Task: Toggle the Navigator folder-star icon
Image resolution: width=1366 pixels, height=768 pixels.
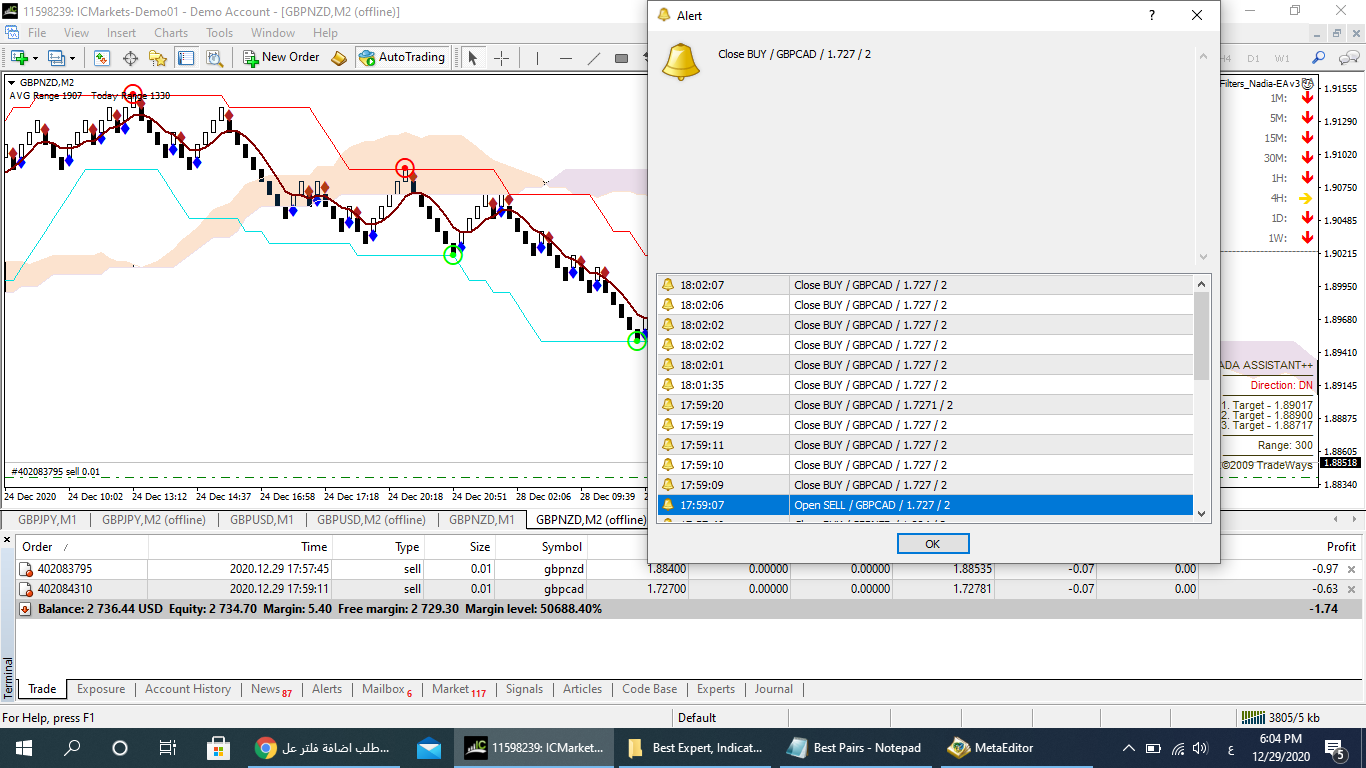Action: click(159, 58)
